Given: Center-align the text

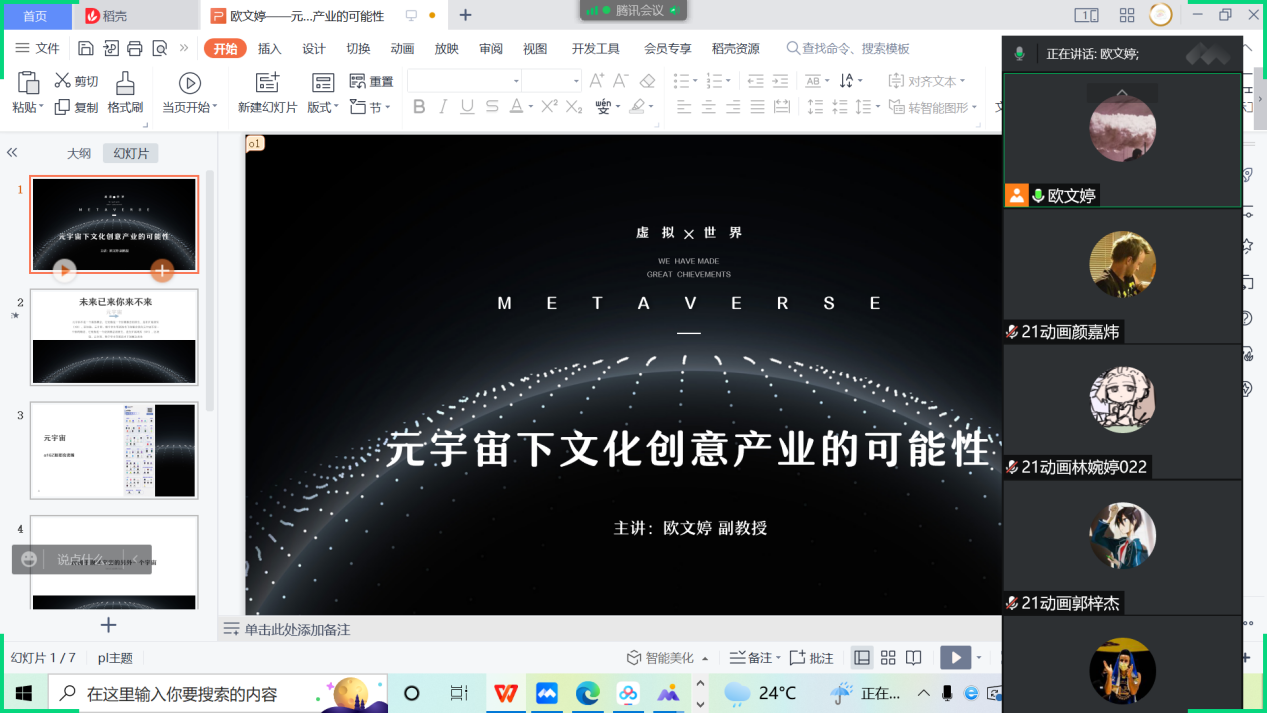Looking at the screenshot, I should tap(709, 107).
